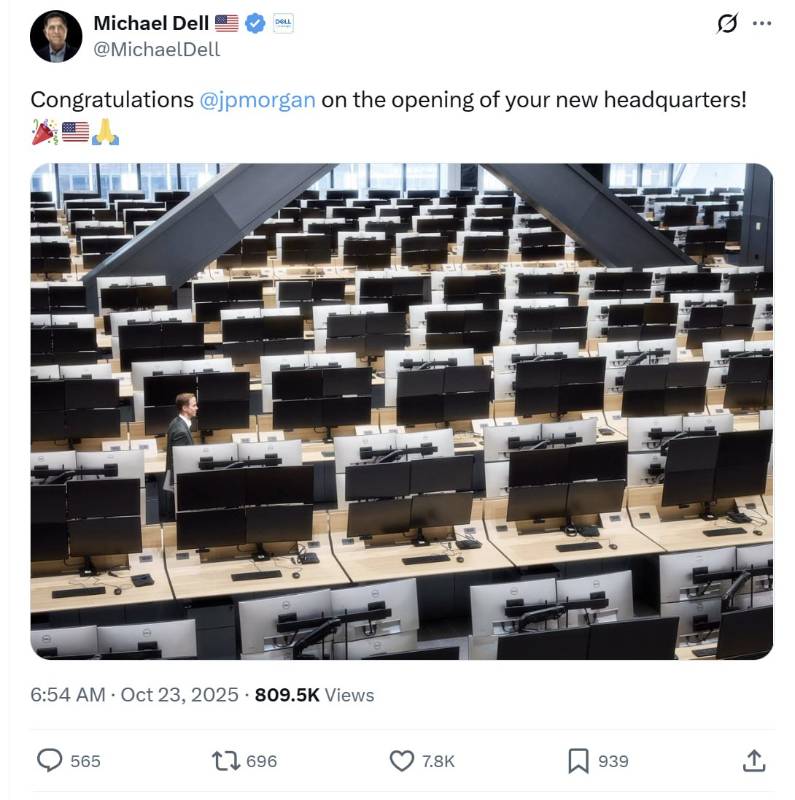View the 809.5K Views count

coord(314,695)
